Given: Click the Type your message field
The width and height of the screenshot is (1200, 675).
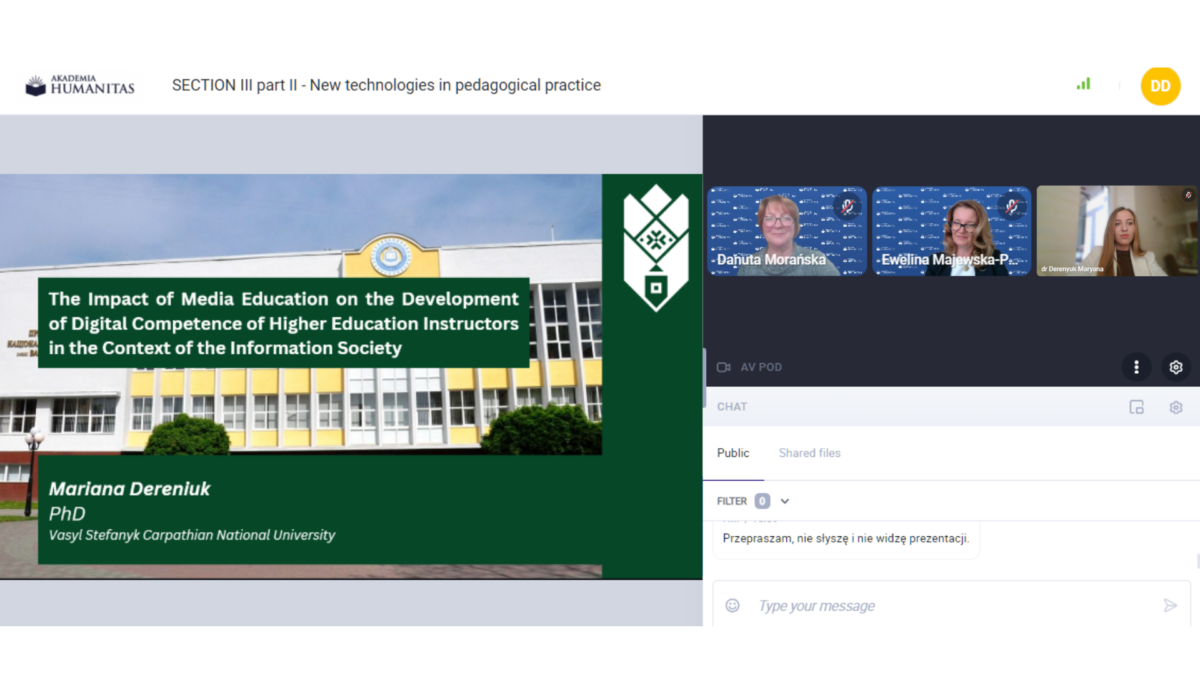Looking at the screenshot, I should (950, 605).
